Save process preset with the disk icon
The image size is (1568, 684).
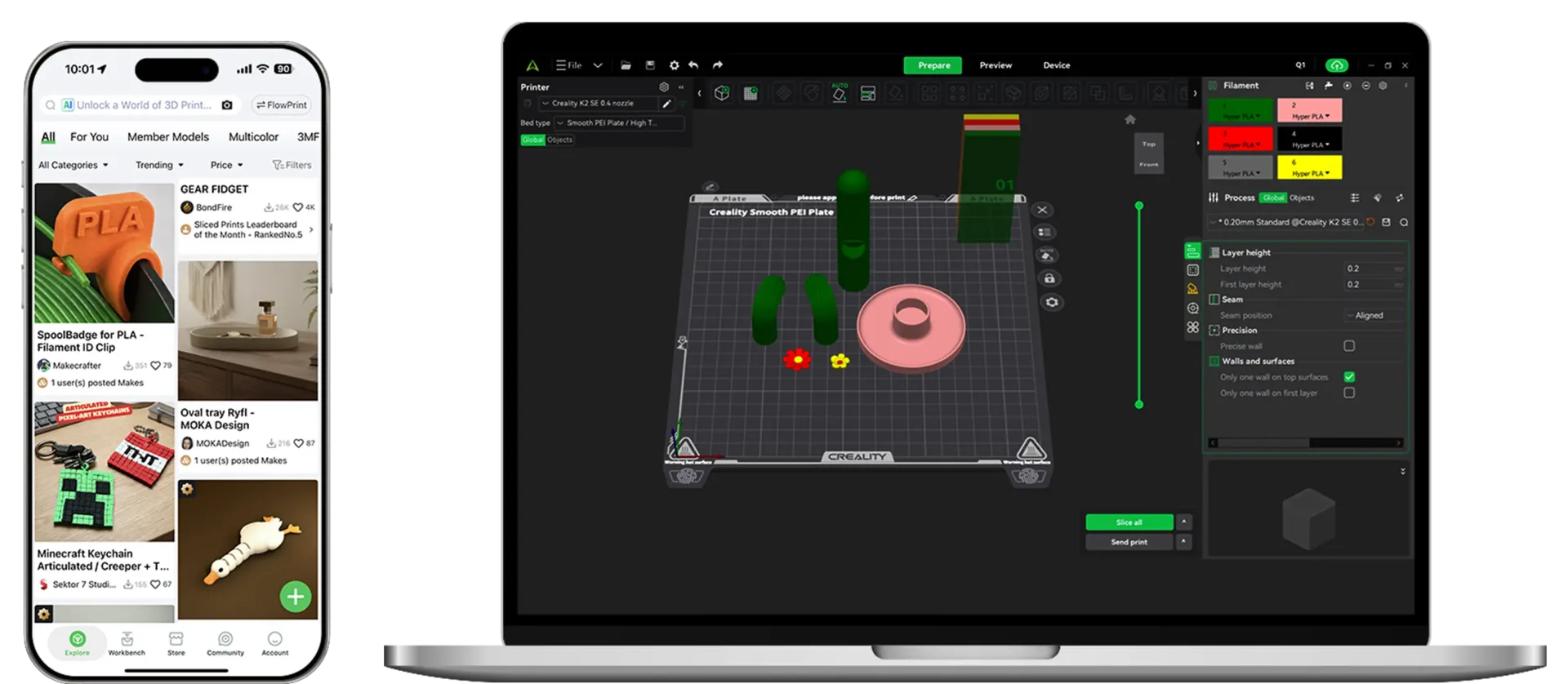(1387, 222)
